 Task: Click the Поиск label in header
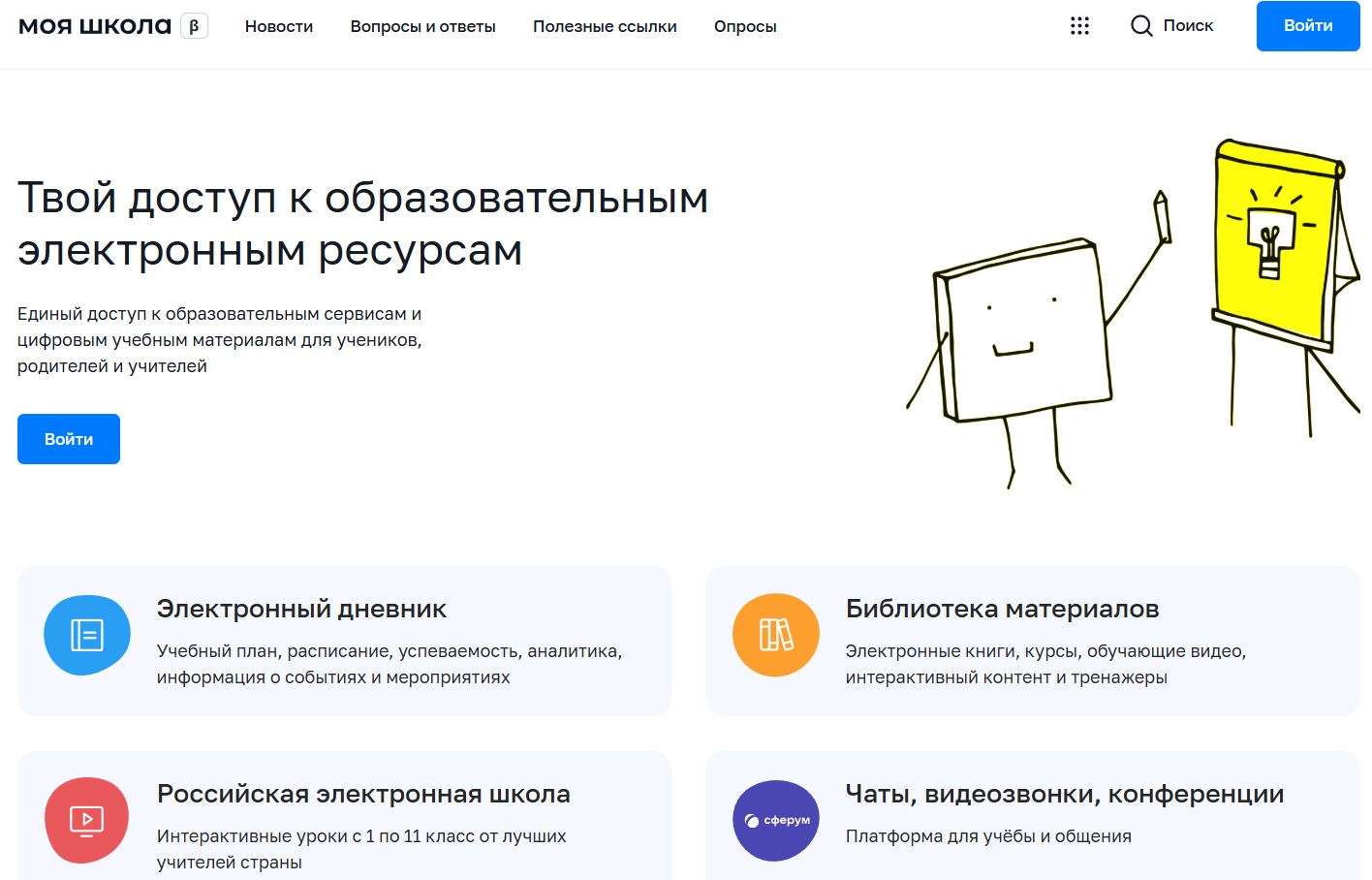click(x=1188, y=26)
